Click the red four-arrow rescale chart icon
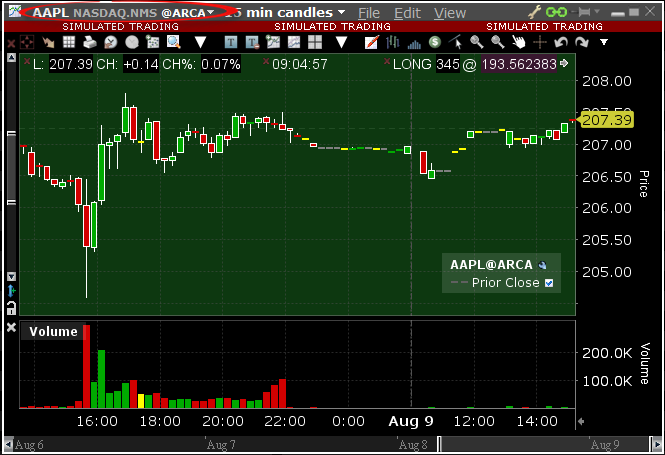Viewport: 665px width, 455px height. pyautogui.click(x=27, y=42)
